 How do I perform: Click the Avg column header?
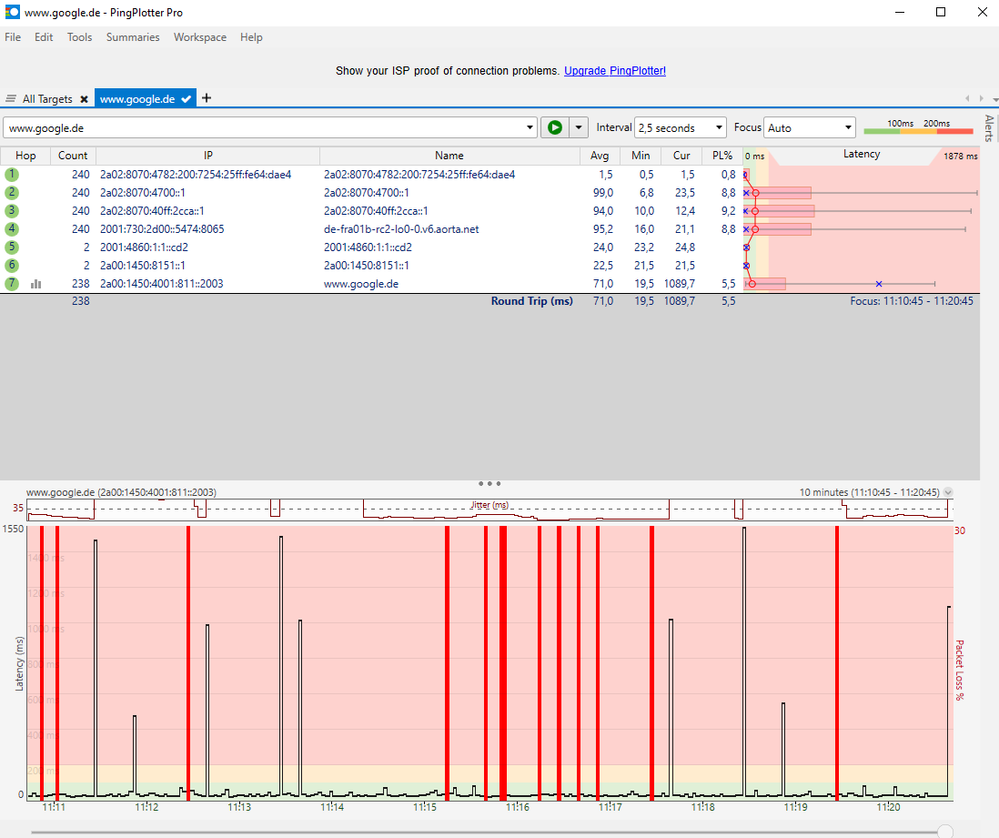600,155
